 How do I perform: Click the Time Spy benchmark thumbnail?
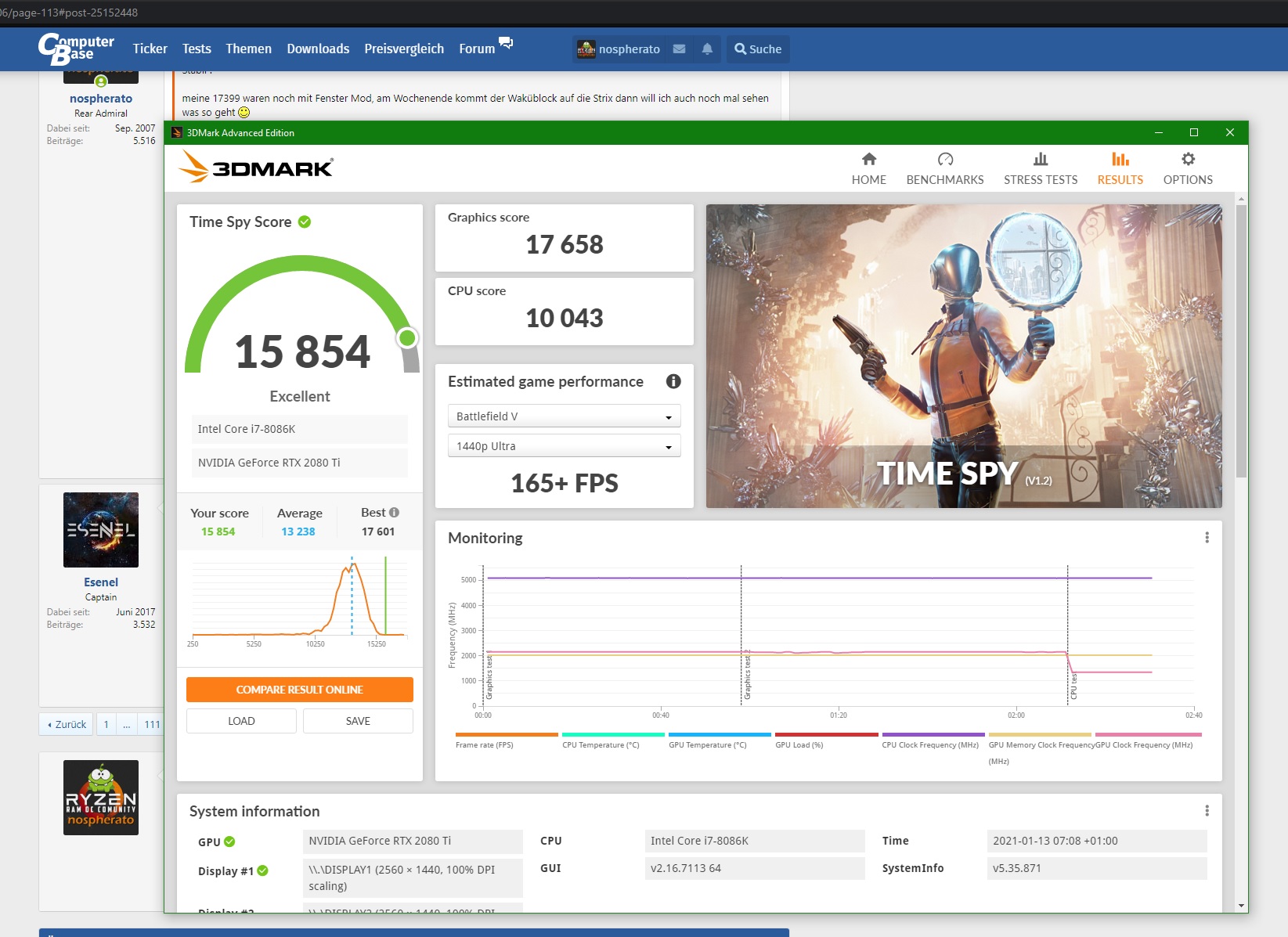pyautogui.click(x=964, y=356)
